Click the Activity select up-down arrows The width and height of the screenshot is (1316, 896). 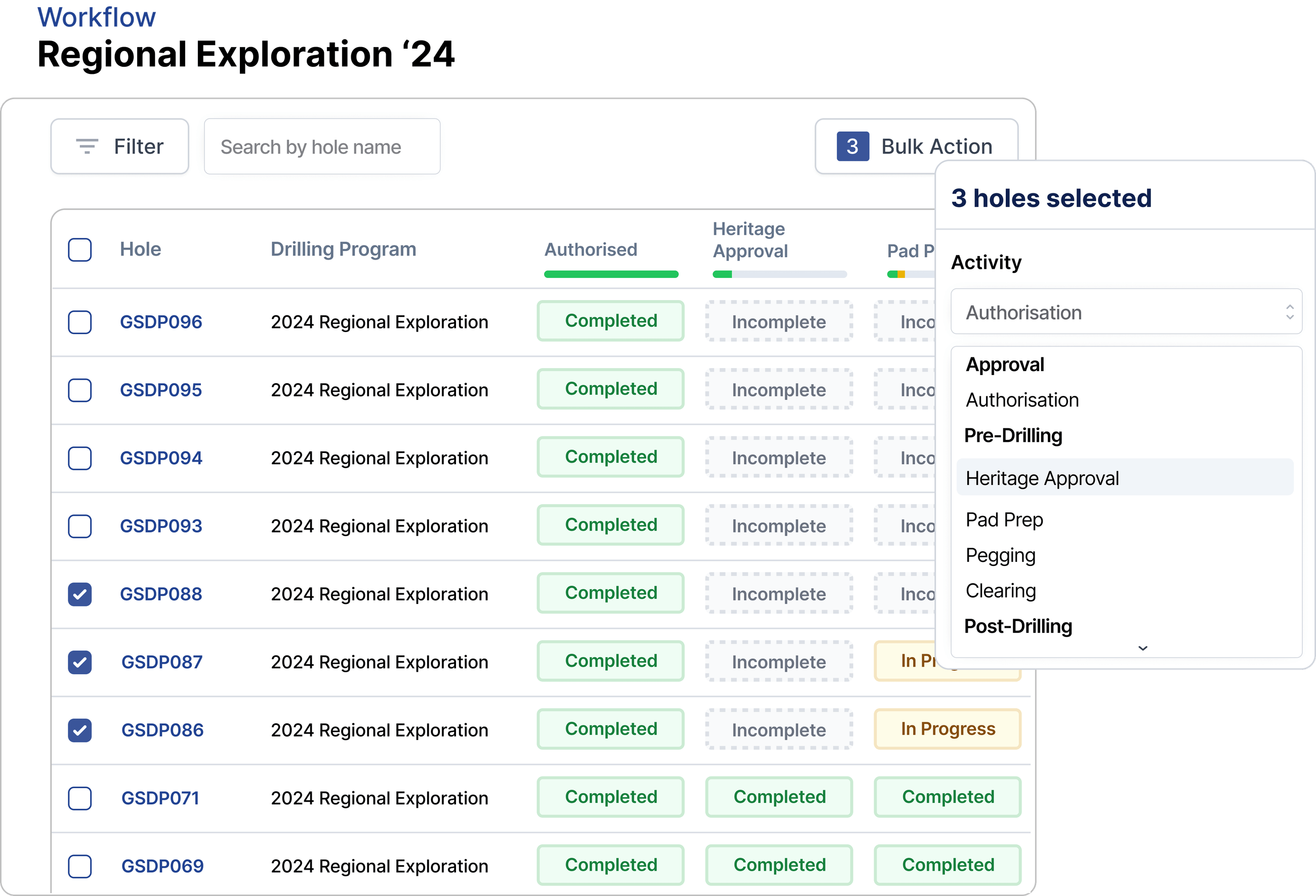[x=1289, y=312]
